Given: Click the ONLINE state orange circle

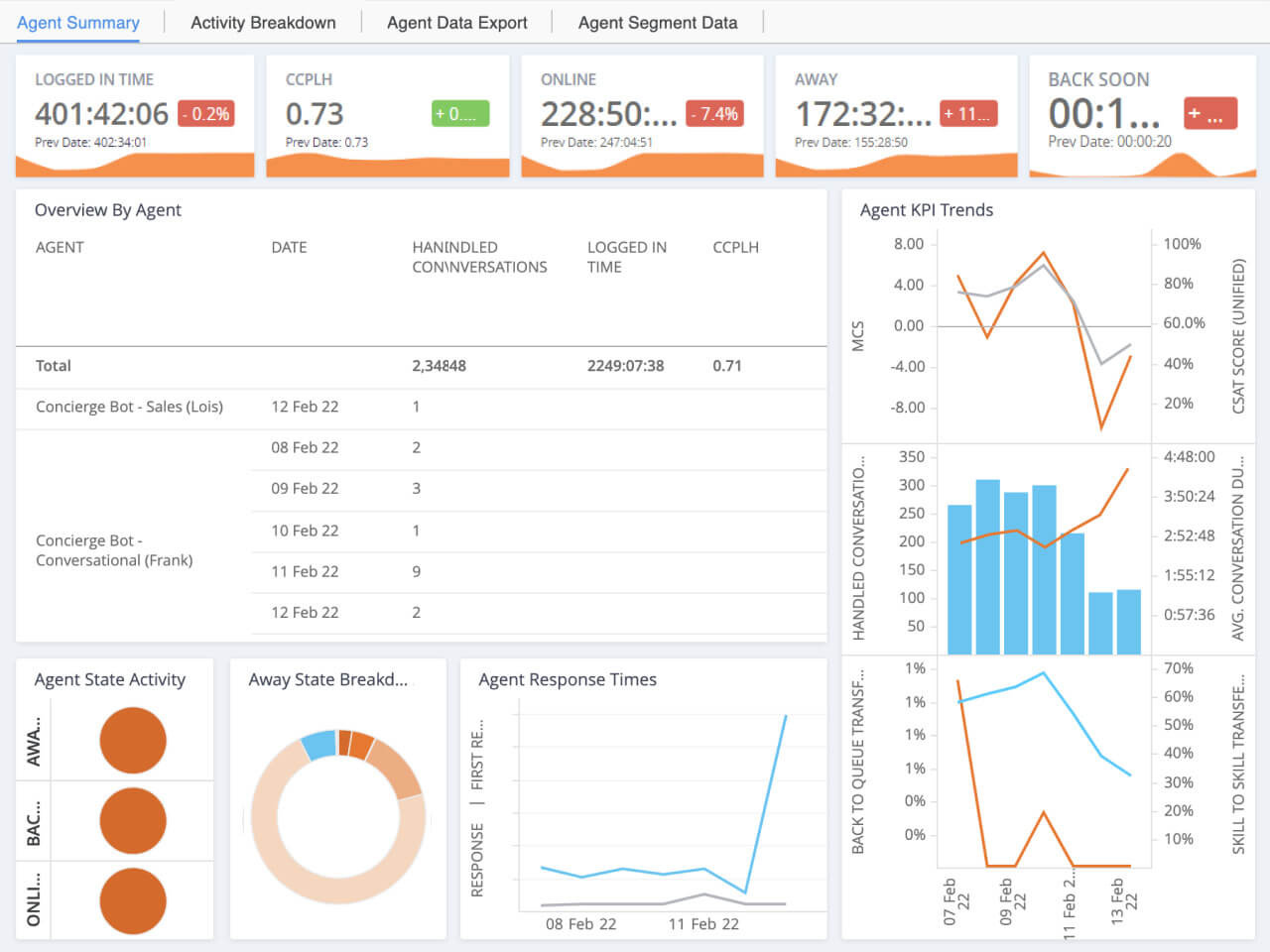Looking at the screenshot, I should point(133,900).
